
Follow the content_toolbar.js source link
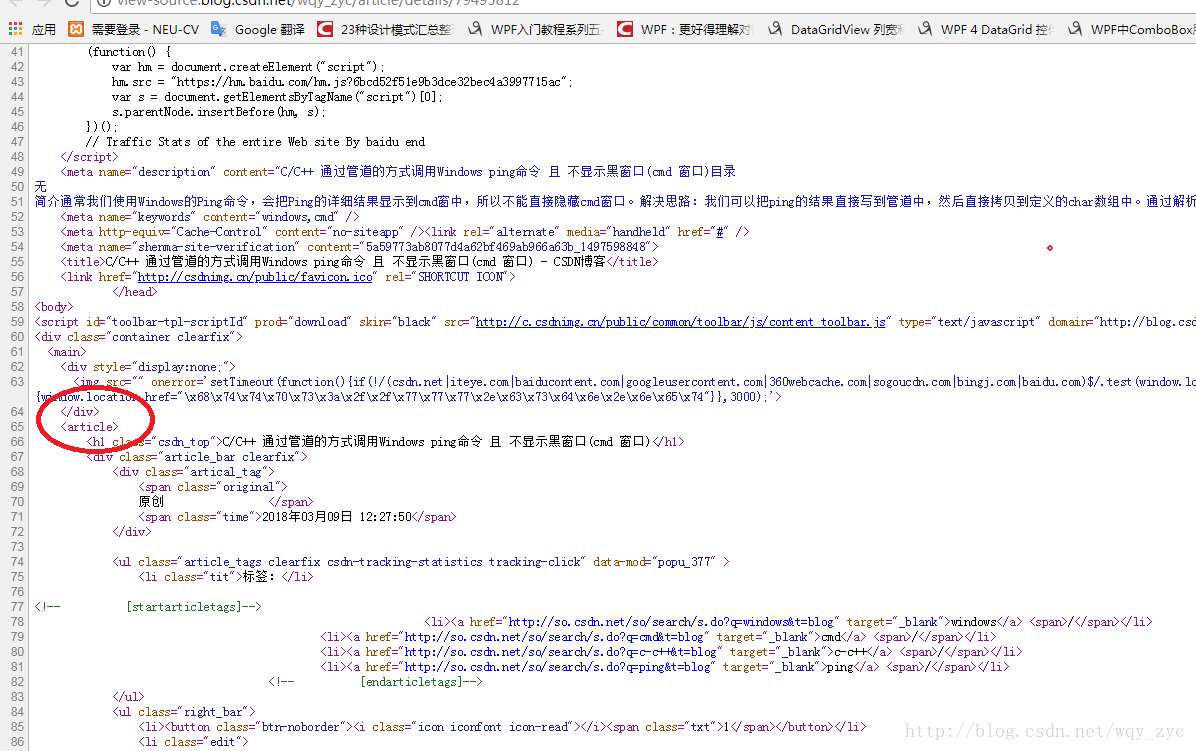coord(680,322)
